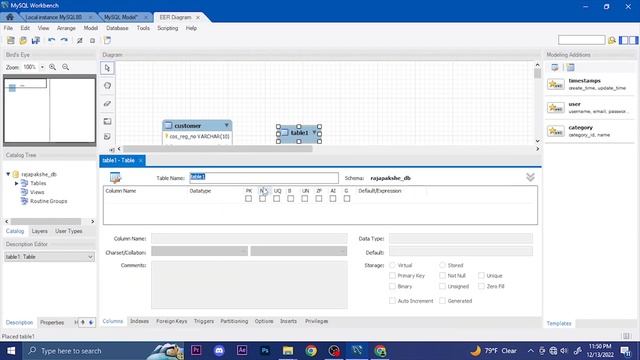
Task: Open the Home tab icon
Action: point(10,17)
